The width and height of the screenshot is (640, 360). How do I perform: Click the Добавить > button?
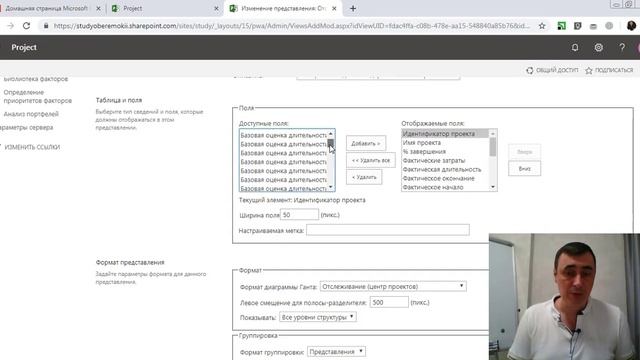coord(366,143)
